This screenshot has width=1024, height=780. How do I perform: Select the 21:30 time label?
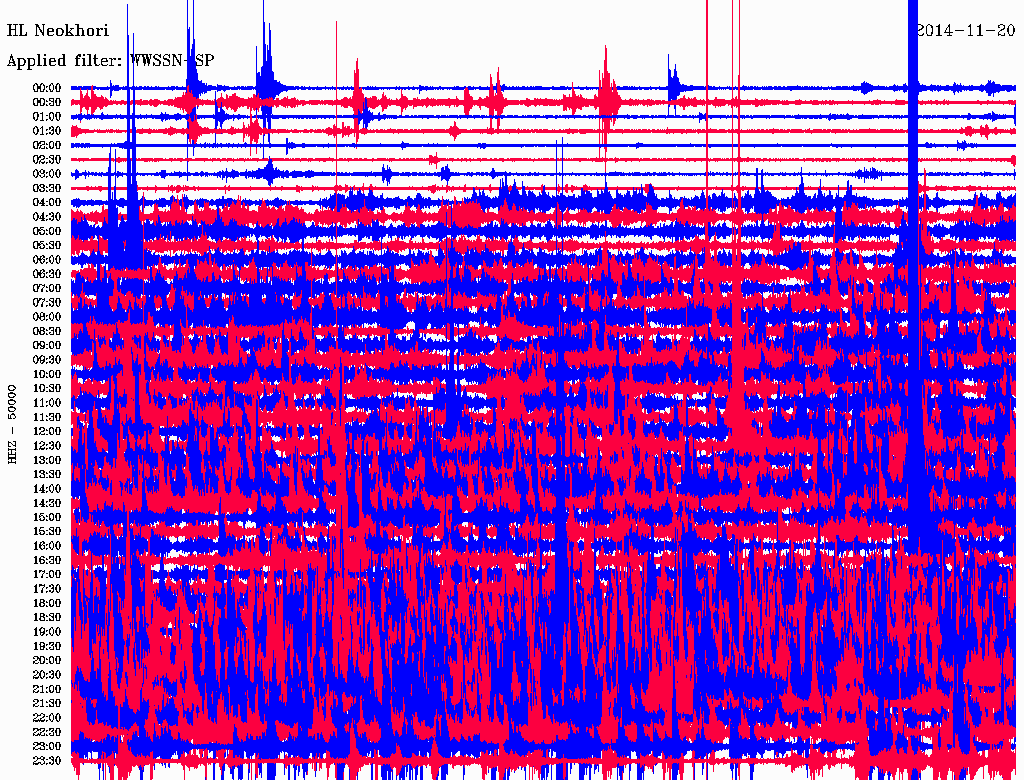pyautogui.click(x=46, y=704)
